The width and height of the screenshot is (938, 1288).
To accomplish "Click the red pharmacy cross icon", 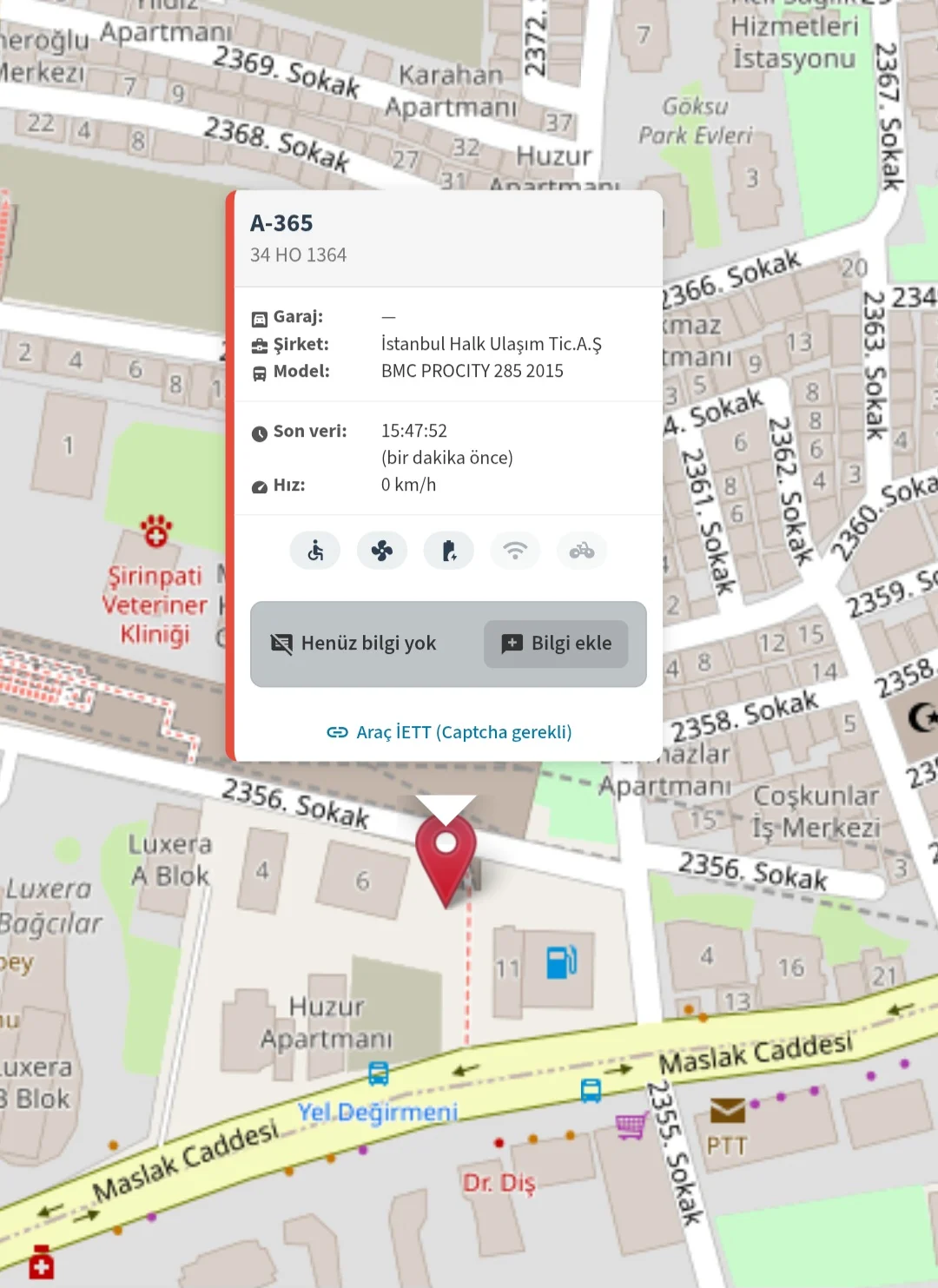I will (41, 1263).
